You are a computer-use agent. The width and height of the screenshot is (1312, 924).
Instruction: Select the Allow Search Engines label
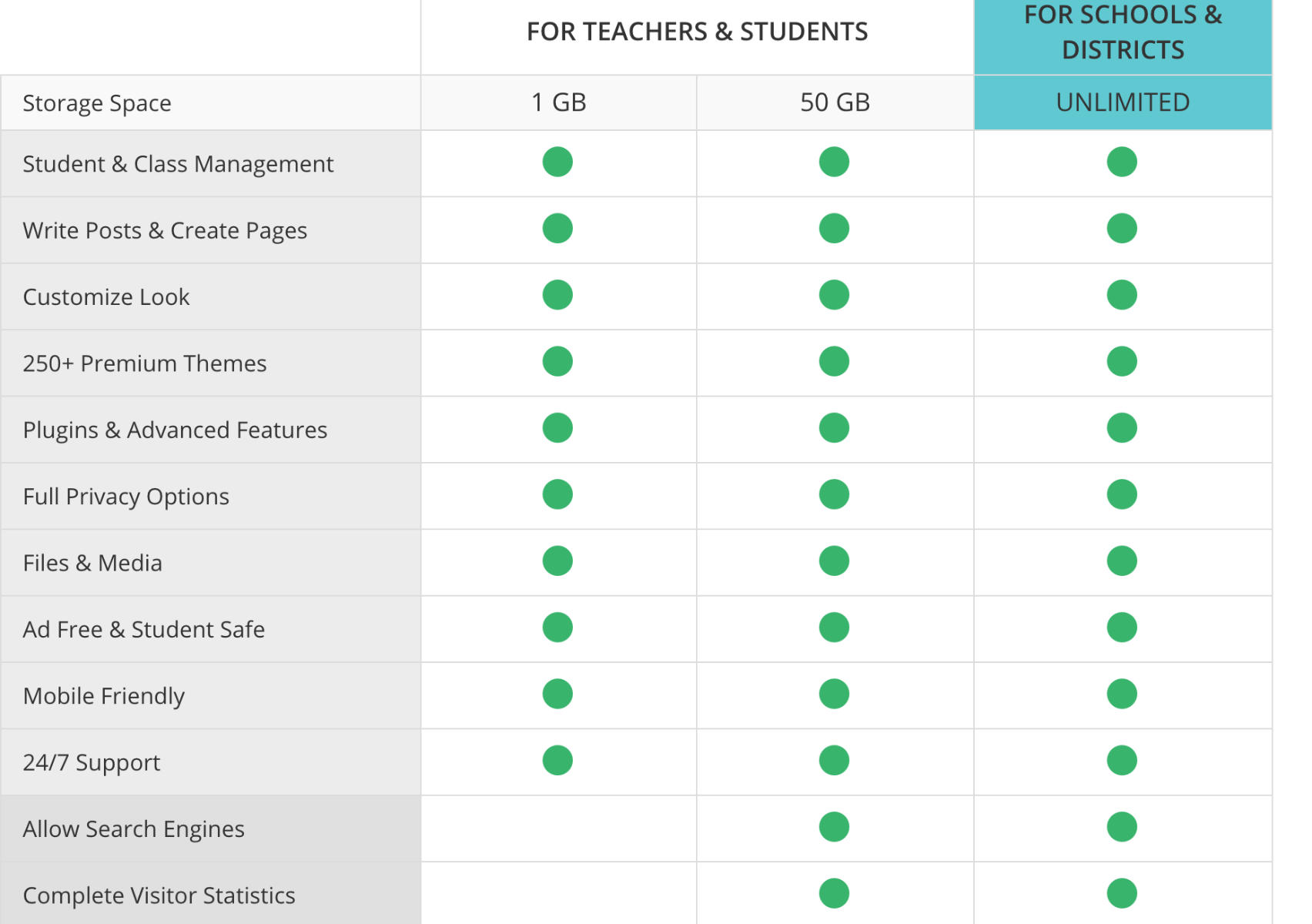tap(134, 829)
